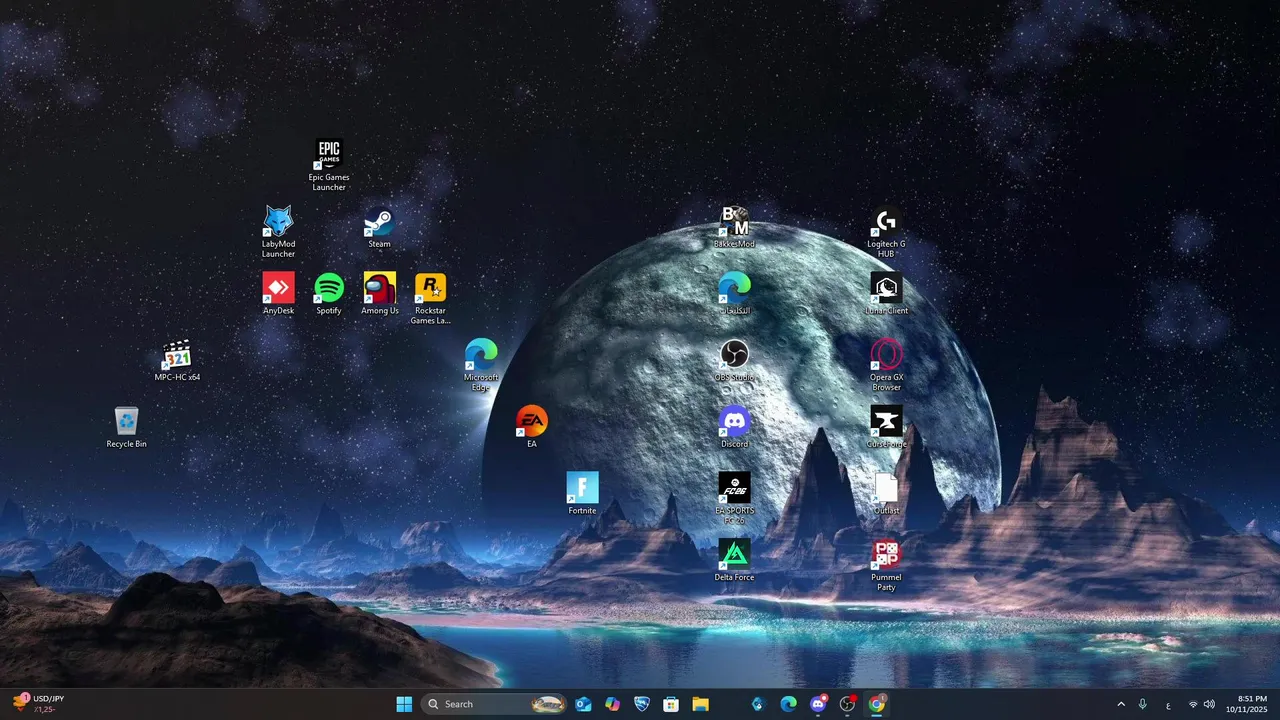This screenshot has width=1280, height=720.
Task: Open the 8:51 PM clock and calendar
Action: point(1247,704)
